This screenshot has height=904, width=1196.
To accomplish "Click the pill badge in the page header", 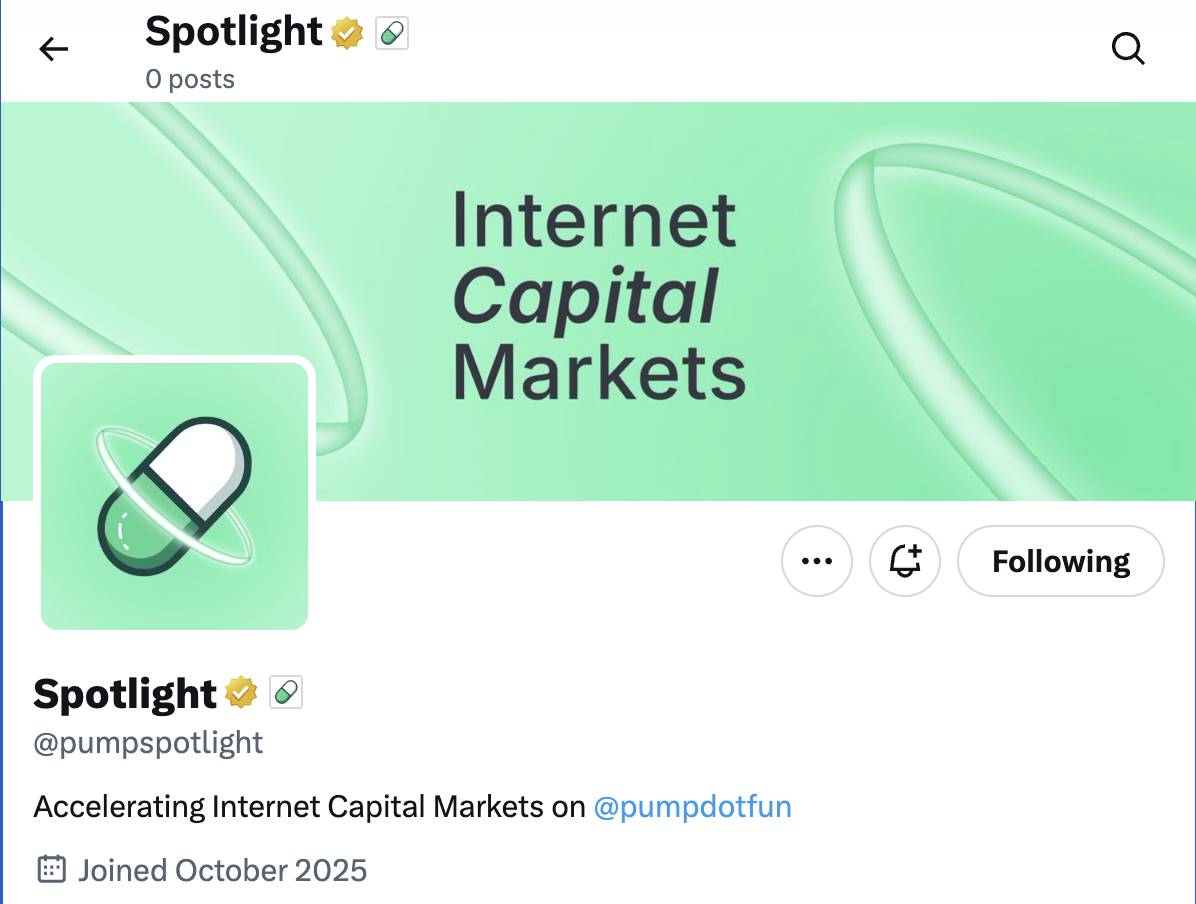I will point(391,32).
